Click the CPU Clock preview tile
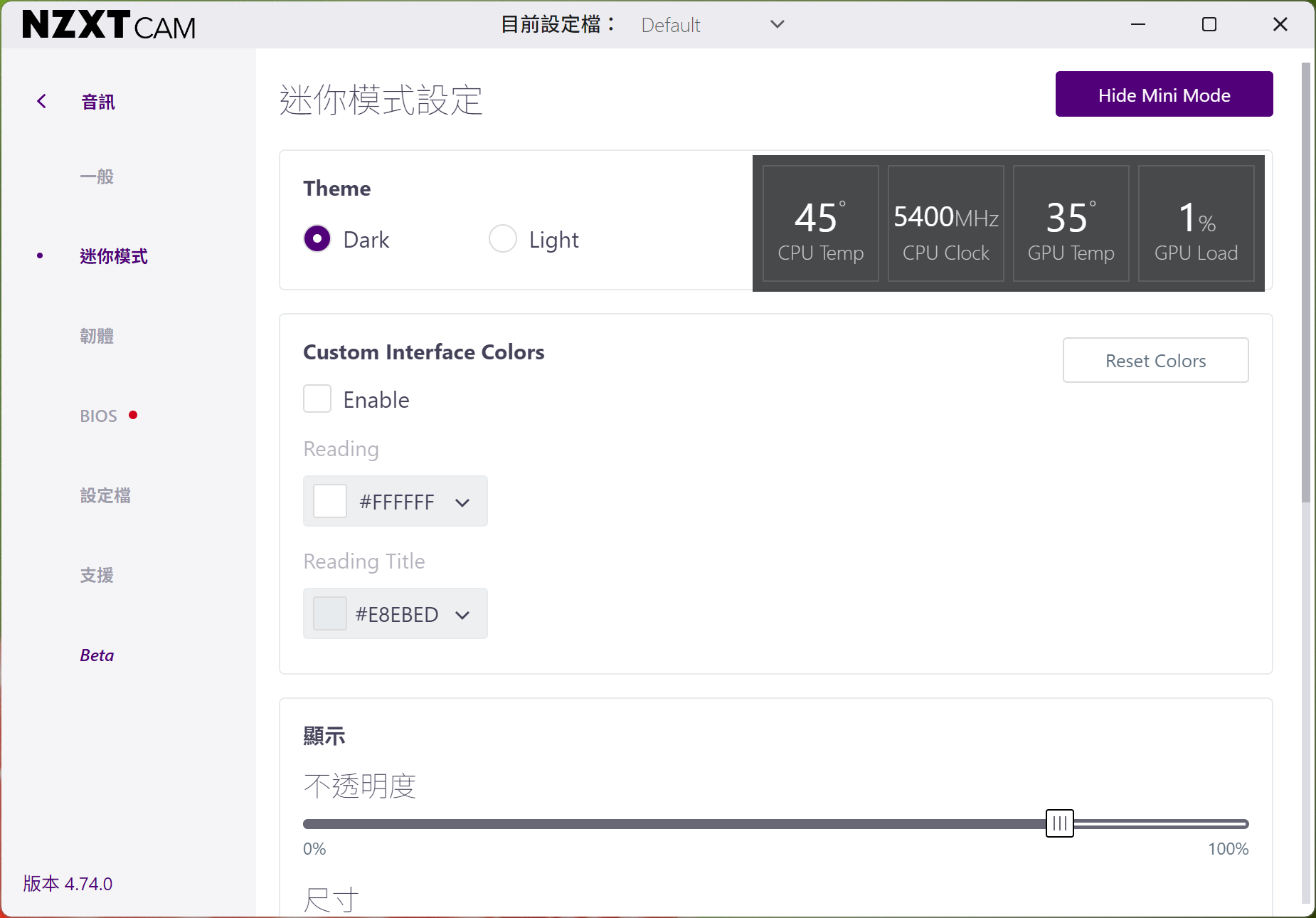 (946, 223)
